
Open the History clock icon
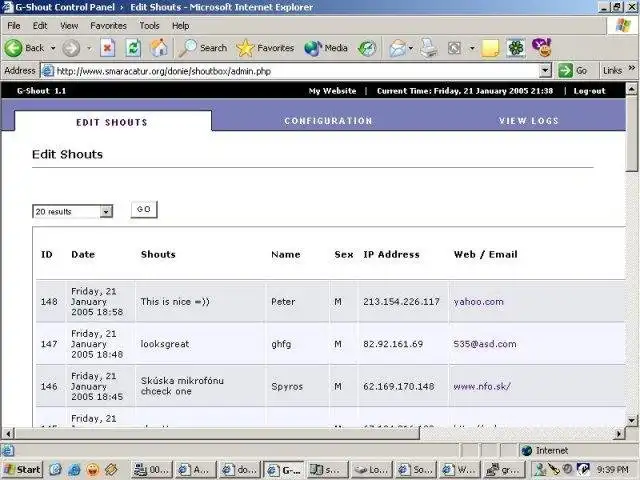tap(367, 48)
